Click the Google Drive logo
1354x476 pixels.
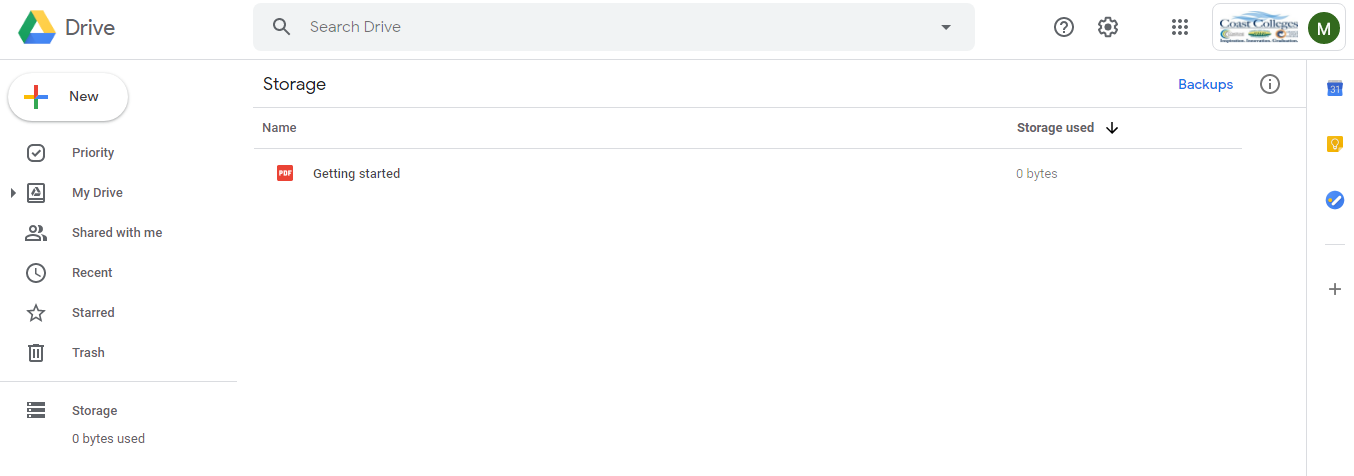pos(37,27)
